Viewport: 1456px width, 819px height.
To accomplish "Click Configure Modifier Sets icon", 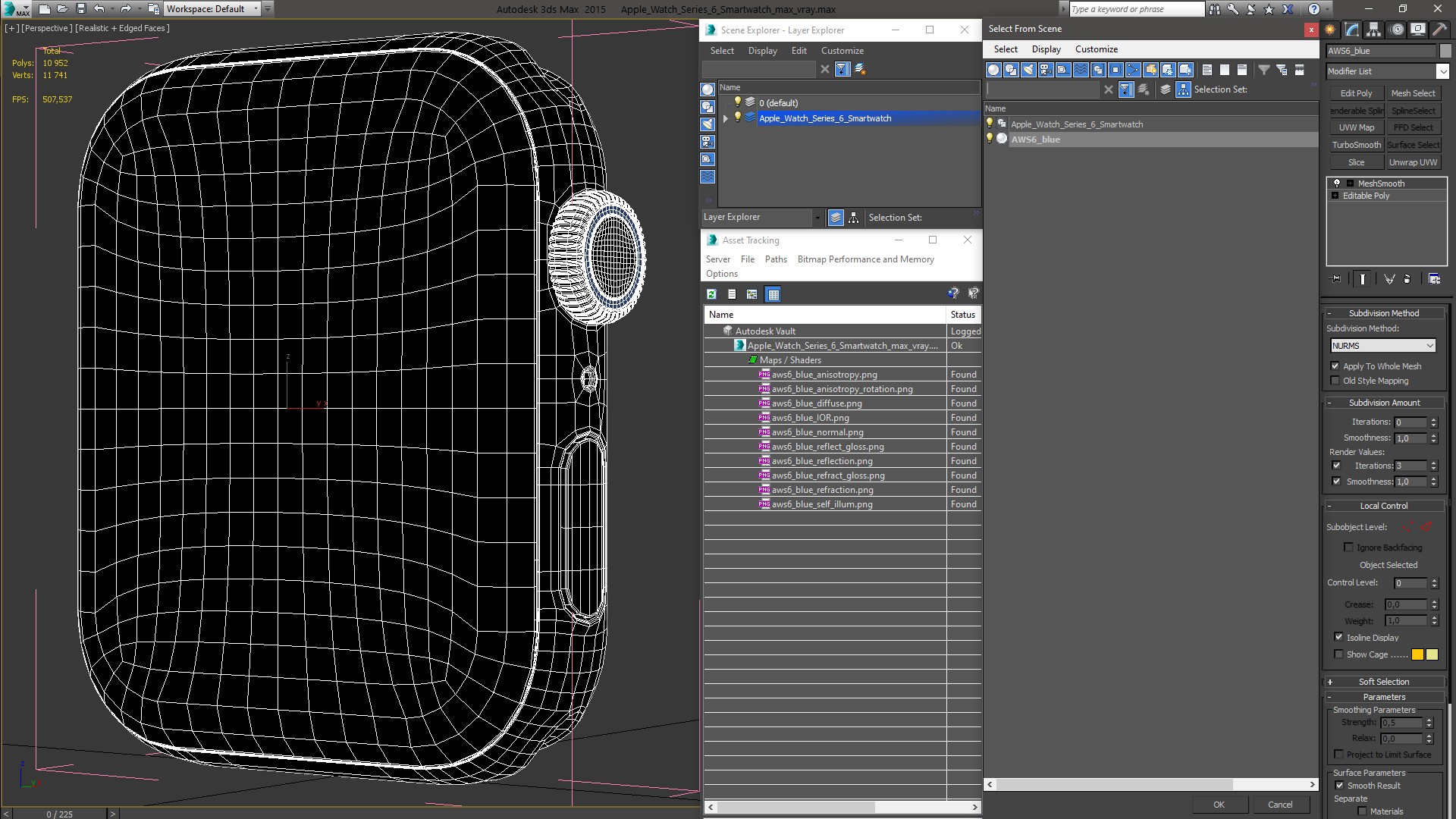I will pyautogui.click(x=1435, y=279).
